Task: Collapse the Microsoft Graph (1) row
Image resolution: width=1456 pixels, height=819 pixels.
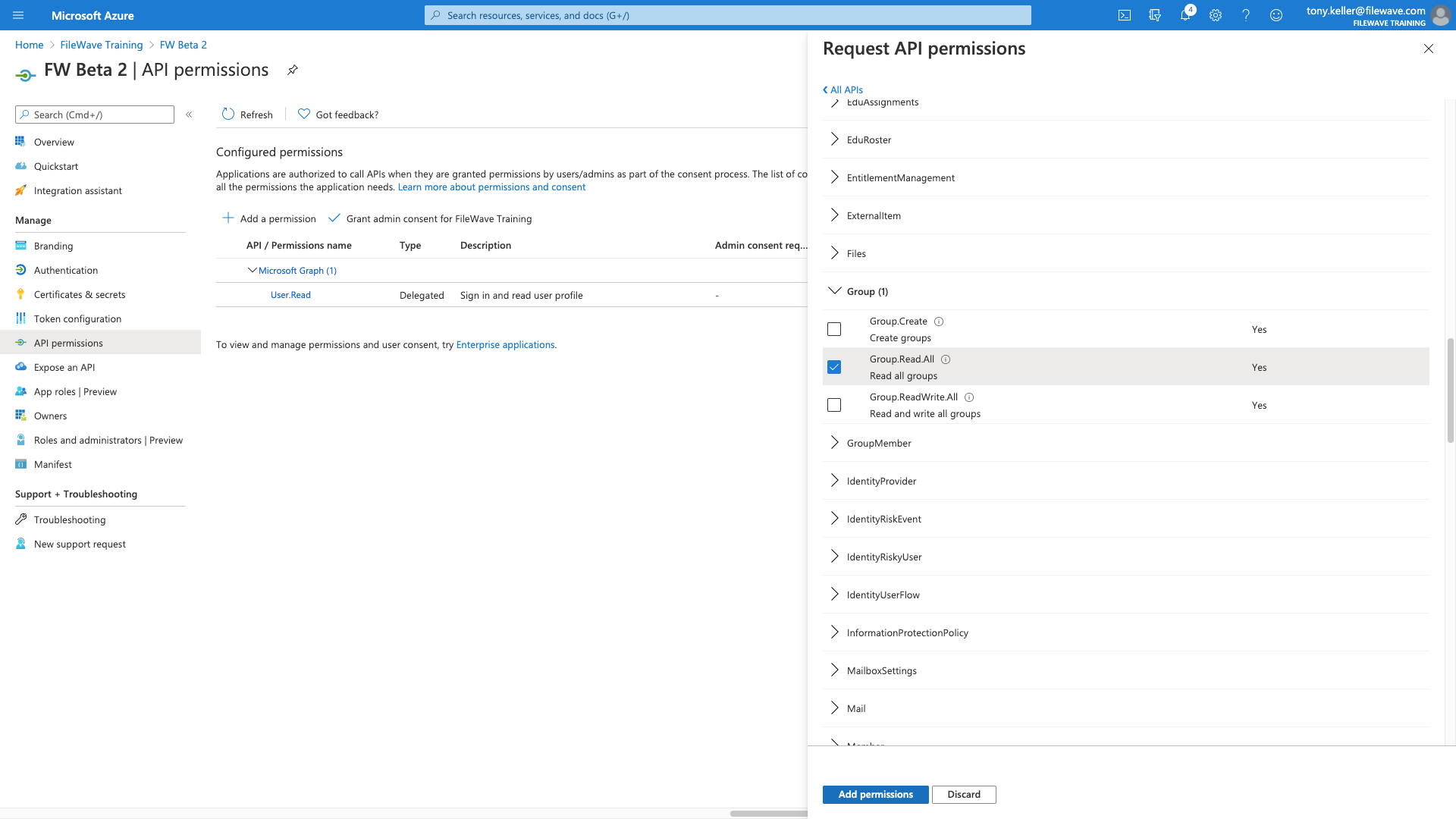Action: 253,270
